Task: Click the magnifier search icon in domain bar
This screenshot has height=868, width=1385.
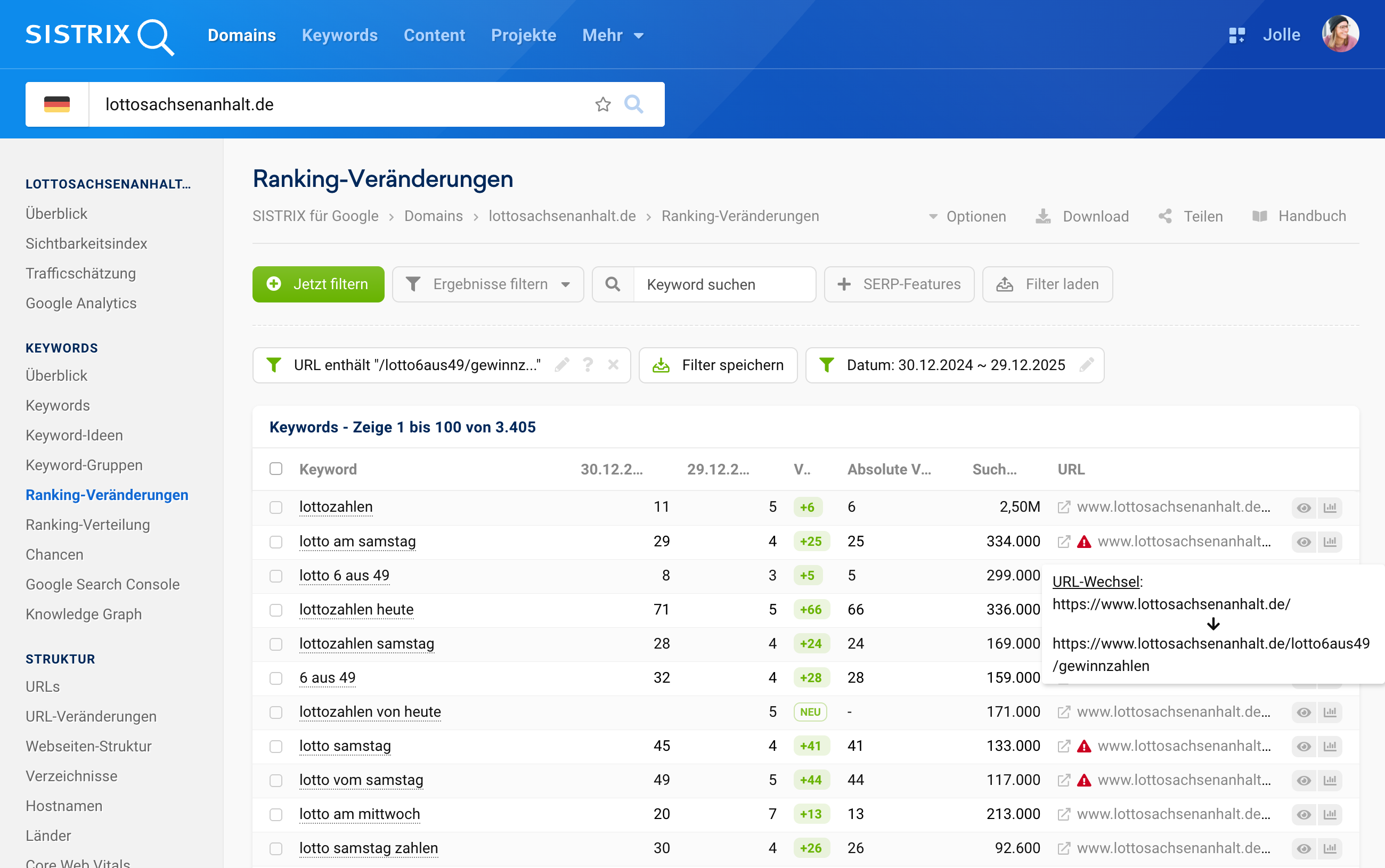Action: (633, 104)
